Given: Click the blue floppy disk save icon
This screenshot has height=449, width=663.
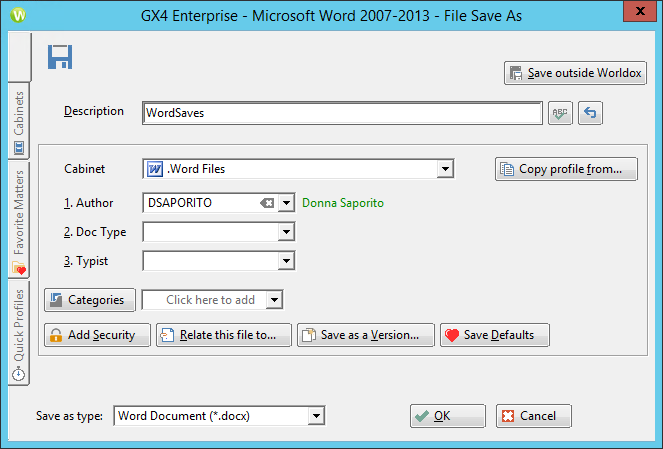Looking at the screenshot, I should click(x=60, y=57).
